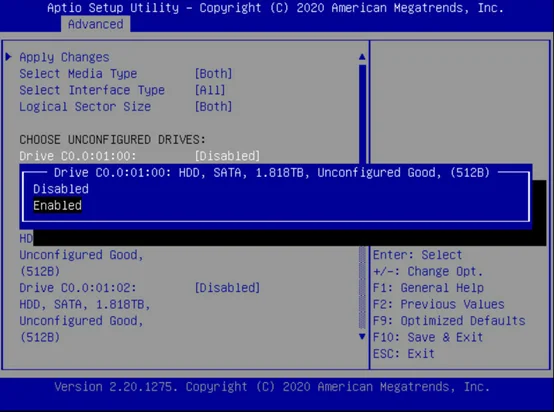Select Enabled in the drive popup
Viewport: 554px width, 412px height.
(x=57, y=205)
